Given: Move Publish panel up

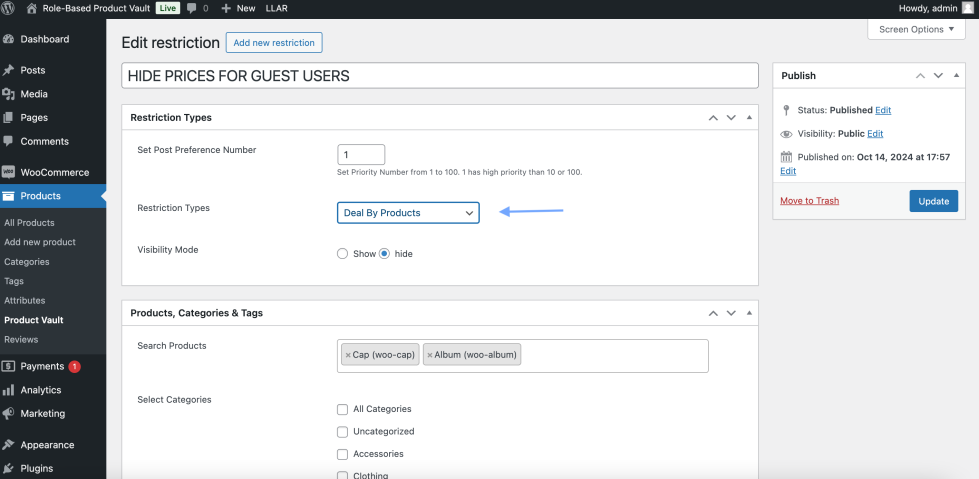Looking at the screenshot, I should pyautogui.click(x=920, y=76).
